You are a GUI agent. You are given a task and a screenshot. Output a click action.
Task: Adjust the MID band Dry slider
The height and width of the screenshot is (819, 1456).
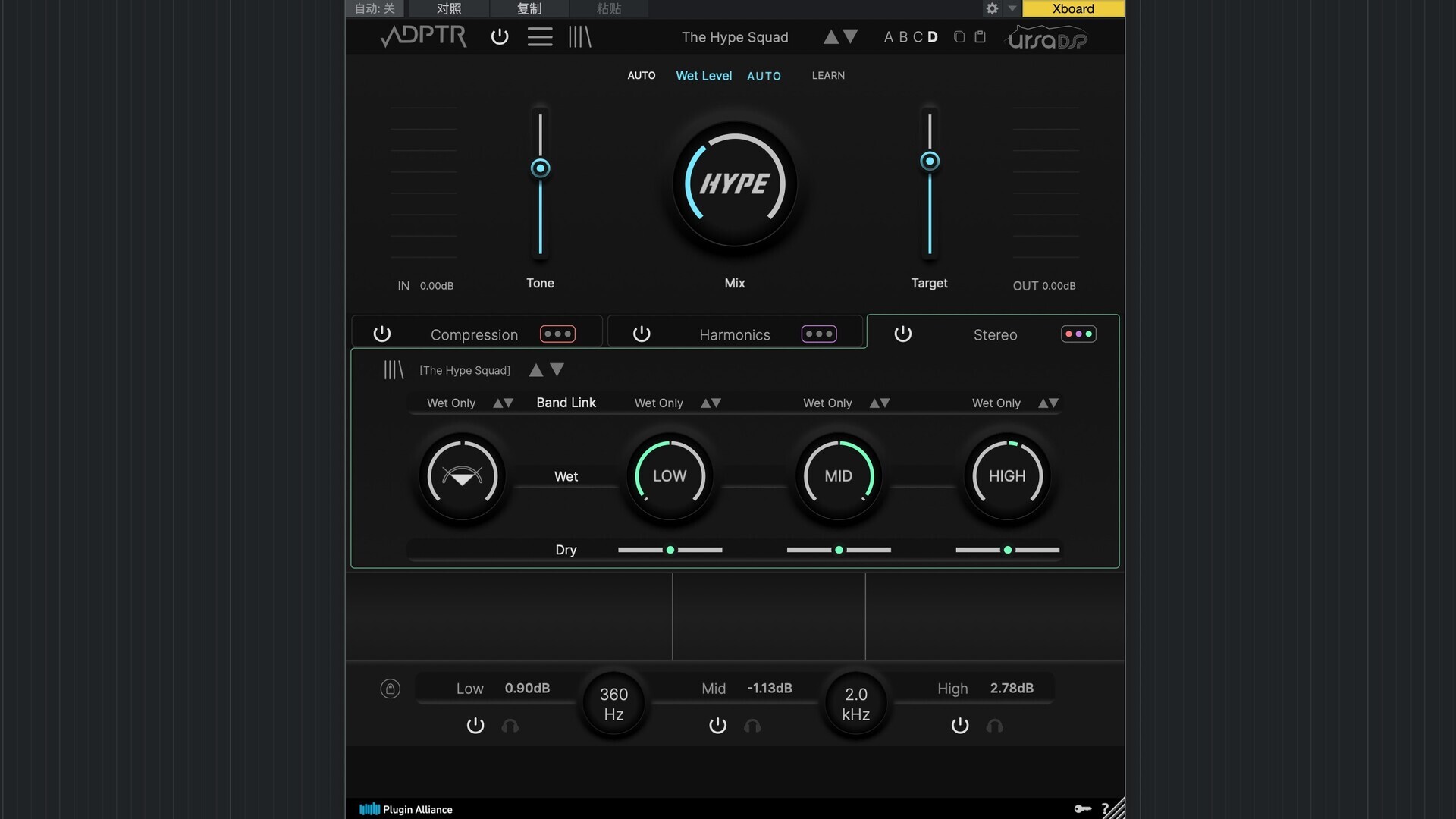[x=839, y=550]
